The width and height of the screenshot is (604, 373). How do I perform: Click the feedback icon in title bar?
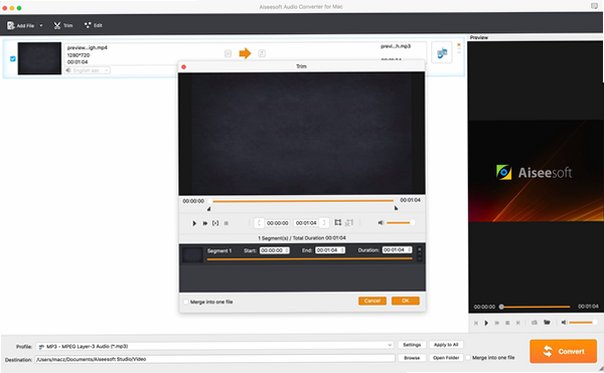click(594, 5)
